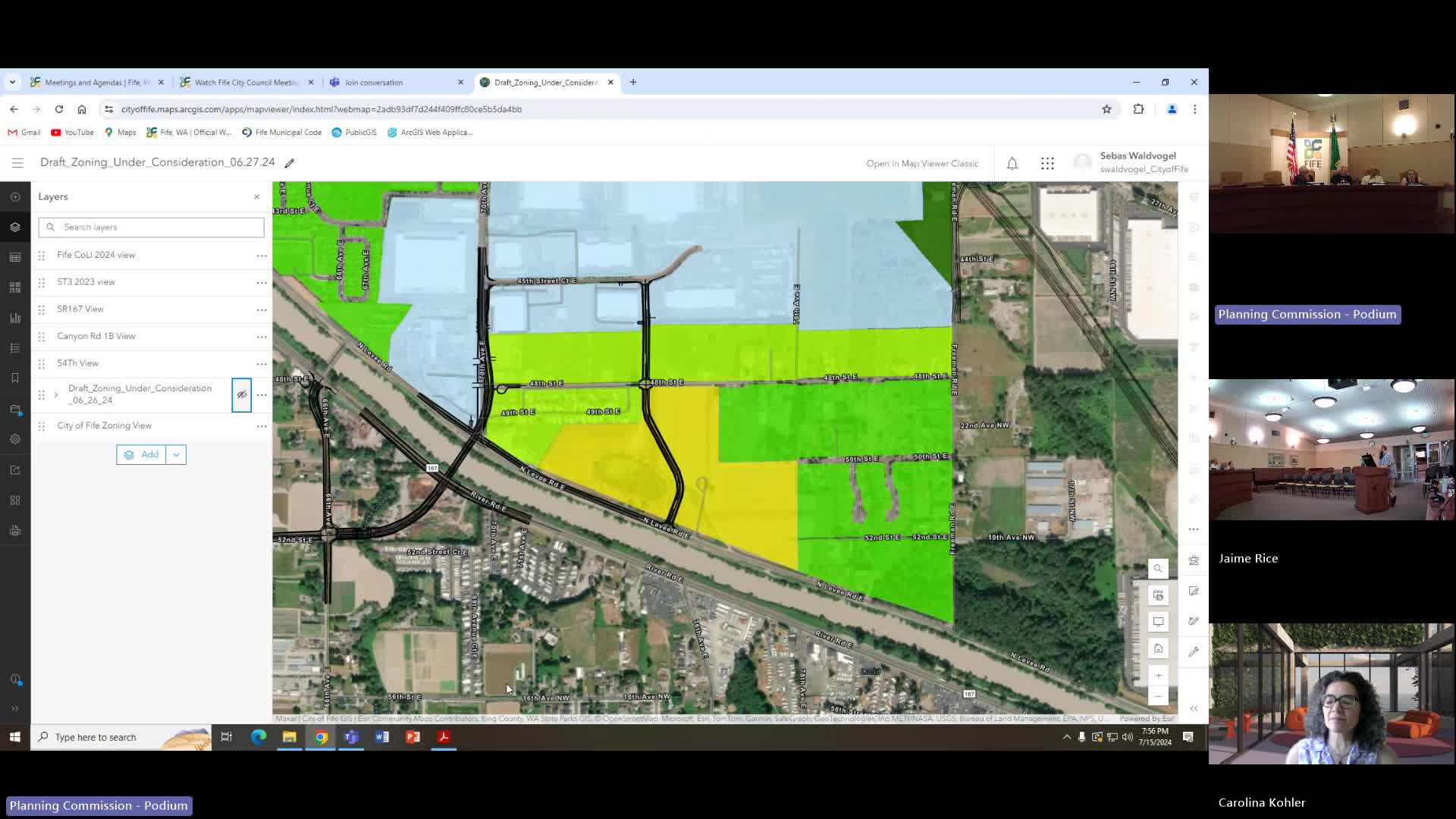Viewport: 1456px width, 819px height.
Task: Open the Legend icon in left sidebar
Action: (15, 347)
